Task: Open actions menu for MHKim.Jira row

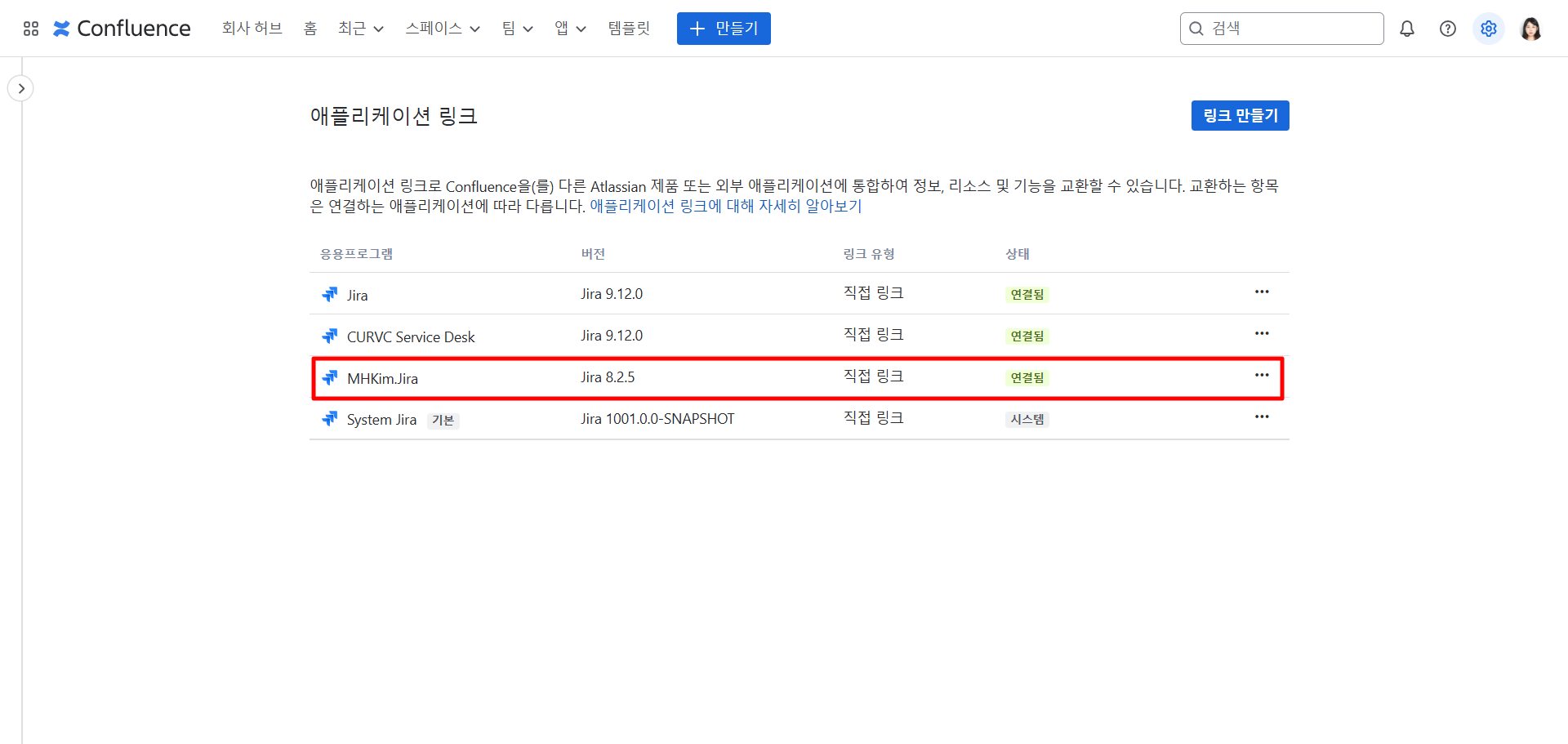Action: (1262, 376)
